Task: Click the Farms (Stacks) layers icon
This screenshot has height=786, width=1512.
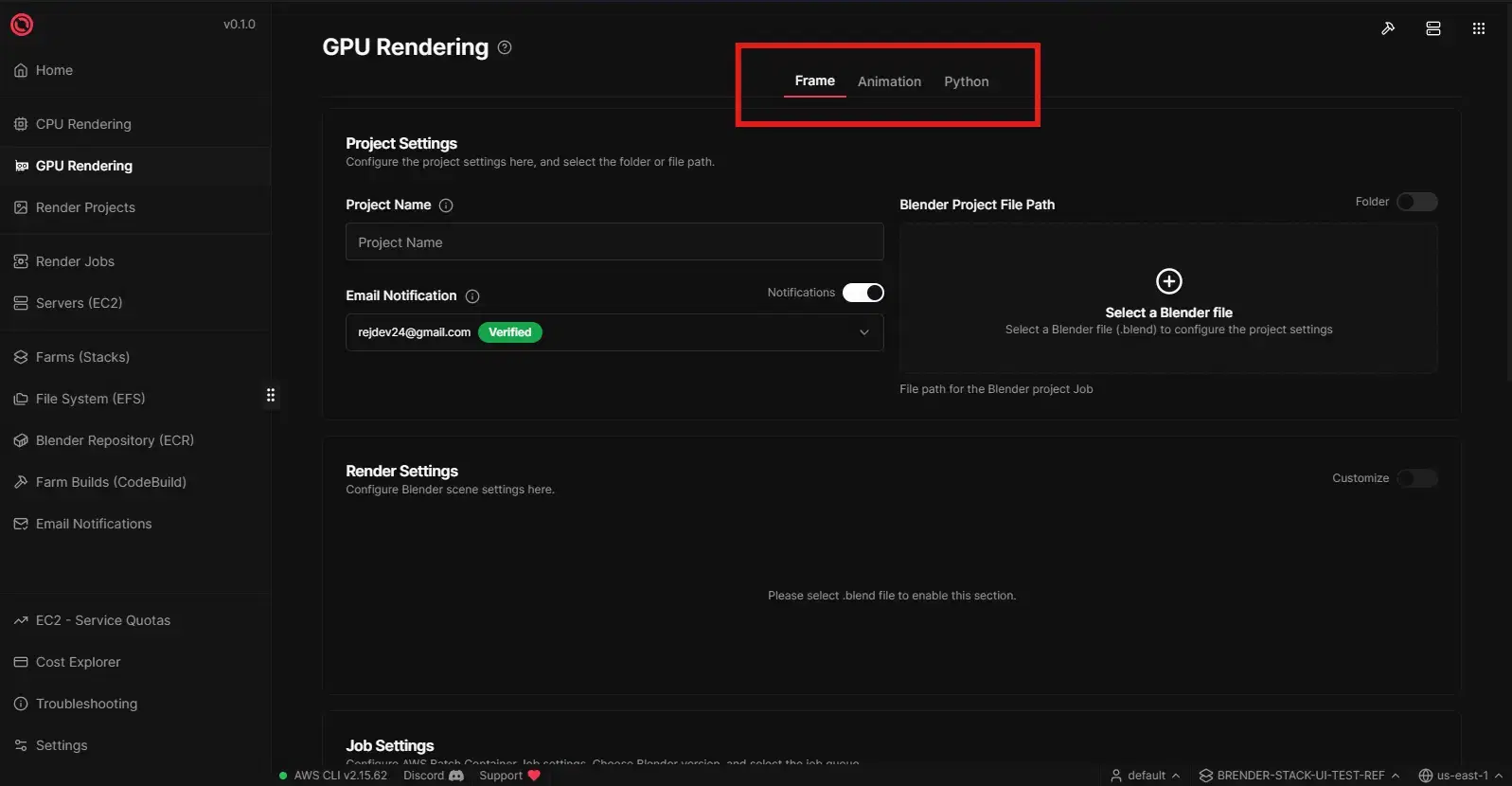Action: (21, 357)
